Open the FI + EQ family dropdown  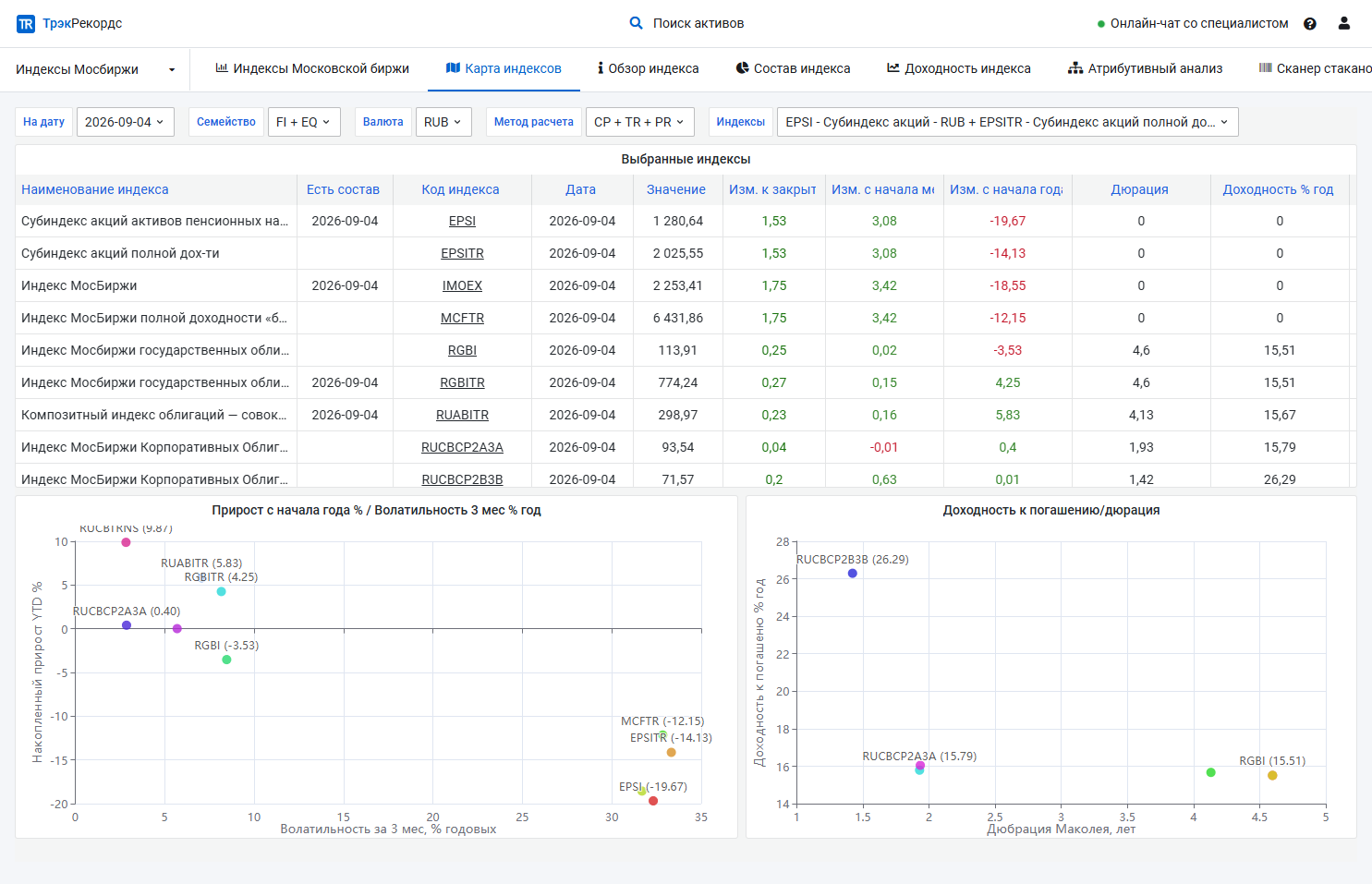[x=304, y=122]
